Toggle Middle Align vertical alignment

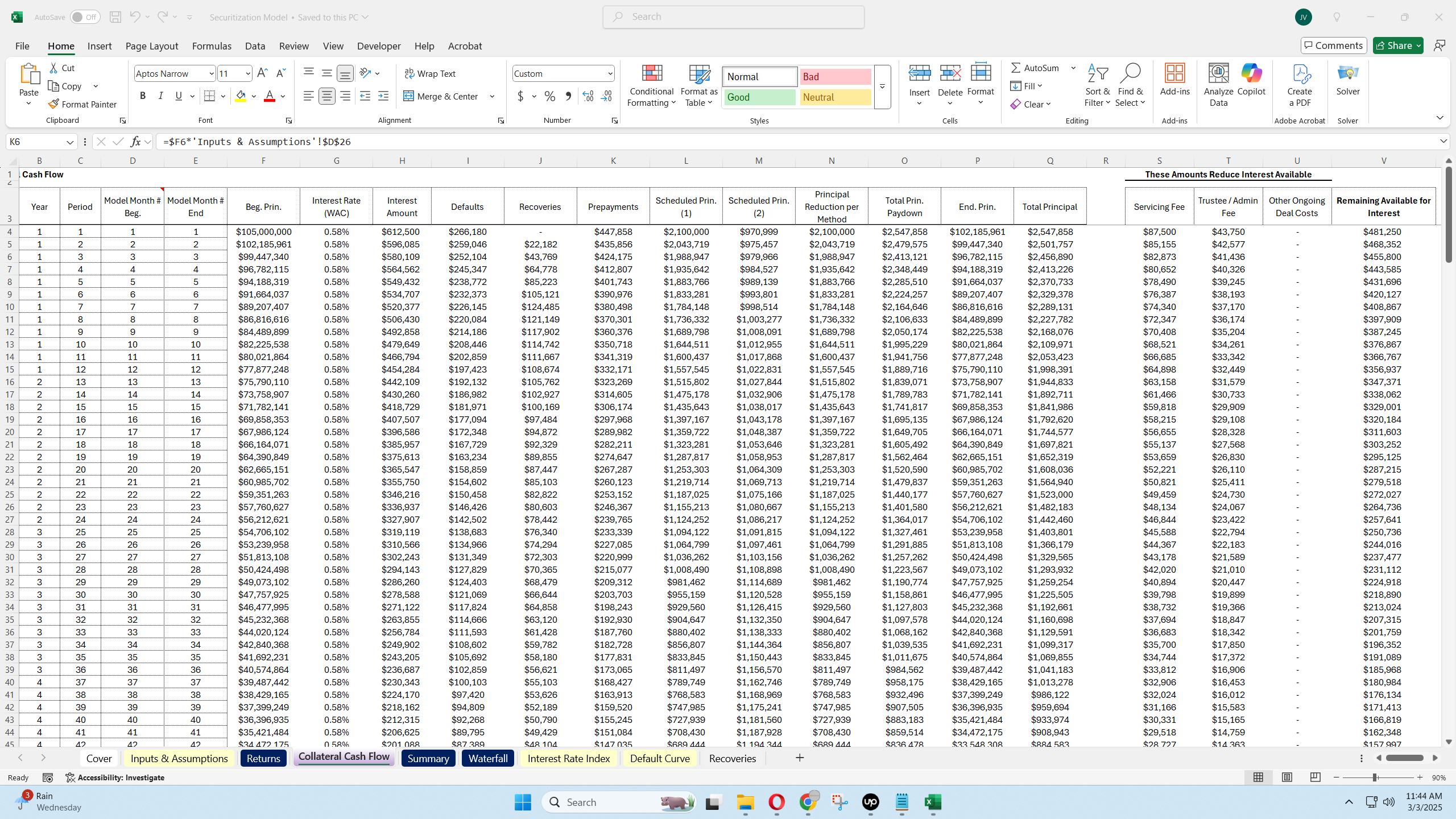click(x=326, y=73)
